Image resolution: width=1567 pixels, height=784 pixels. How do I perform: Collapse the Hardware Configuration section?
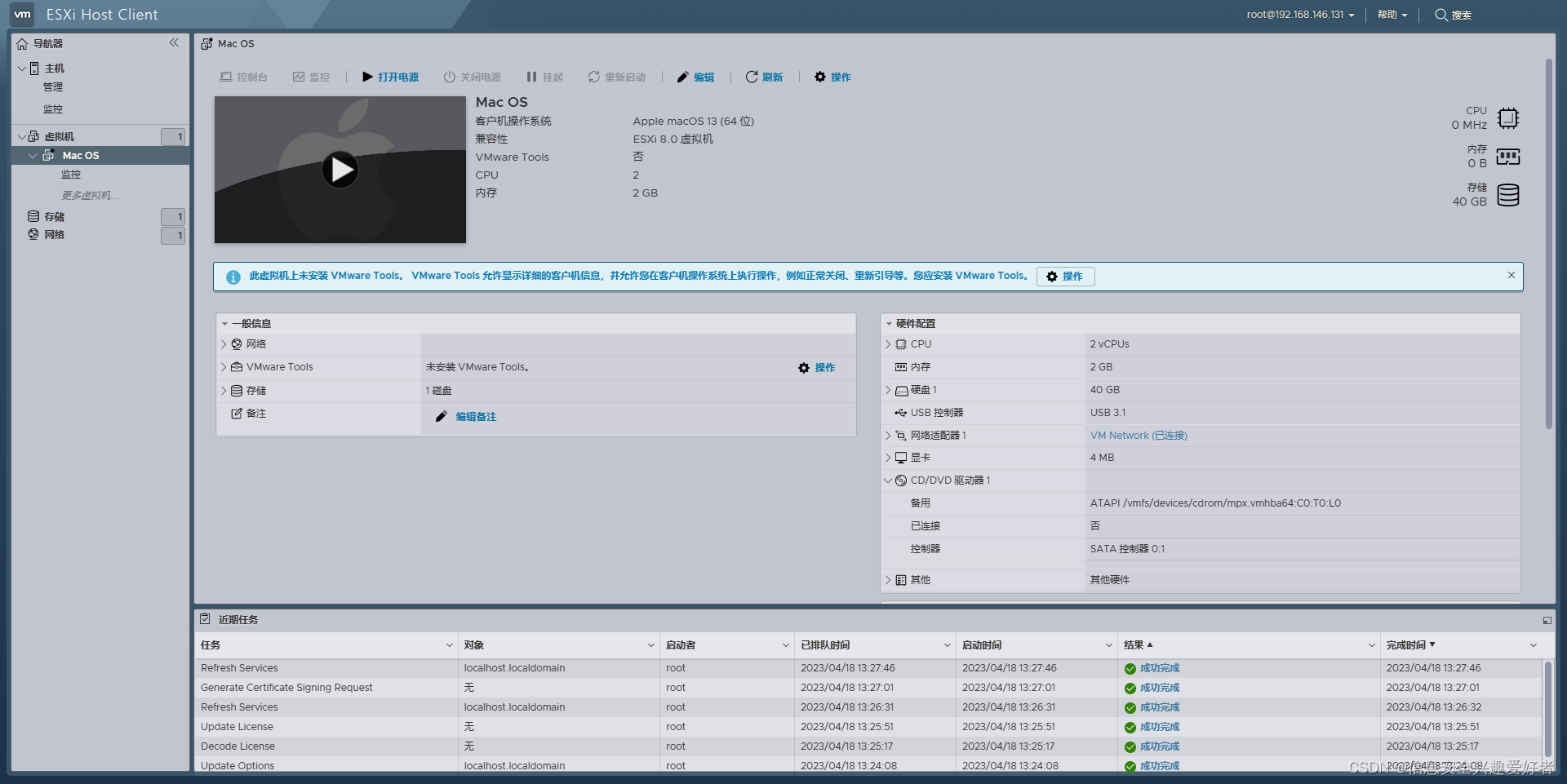(889, 324)
